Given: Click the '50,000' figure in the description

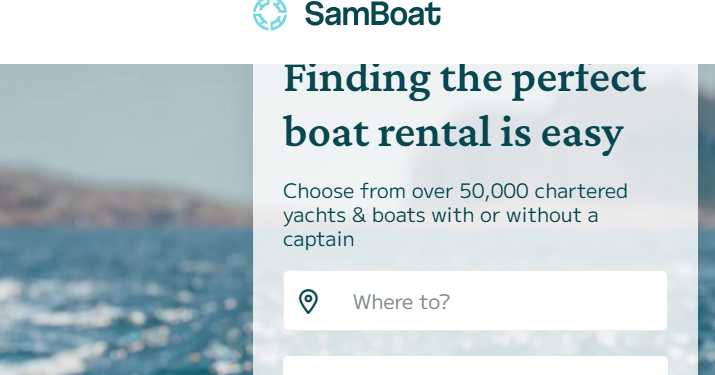Looking at the screenshot, I should 494,191.
